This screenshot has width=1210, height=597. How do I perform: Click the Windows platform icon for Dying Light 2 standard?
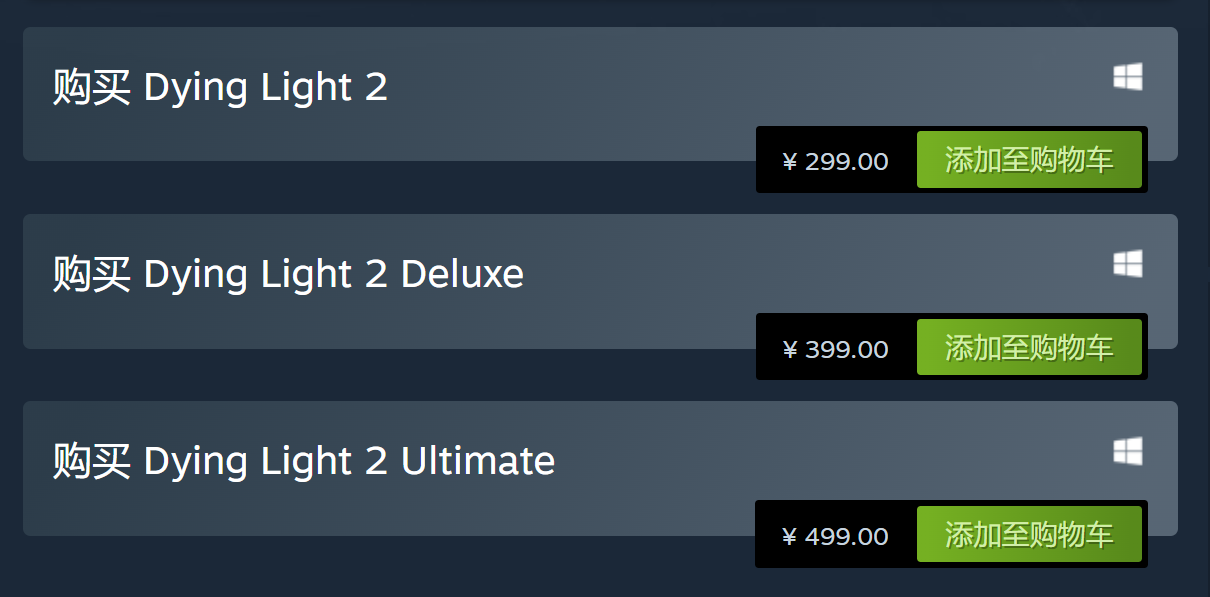[x=1128, y=77]
